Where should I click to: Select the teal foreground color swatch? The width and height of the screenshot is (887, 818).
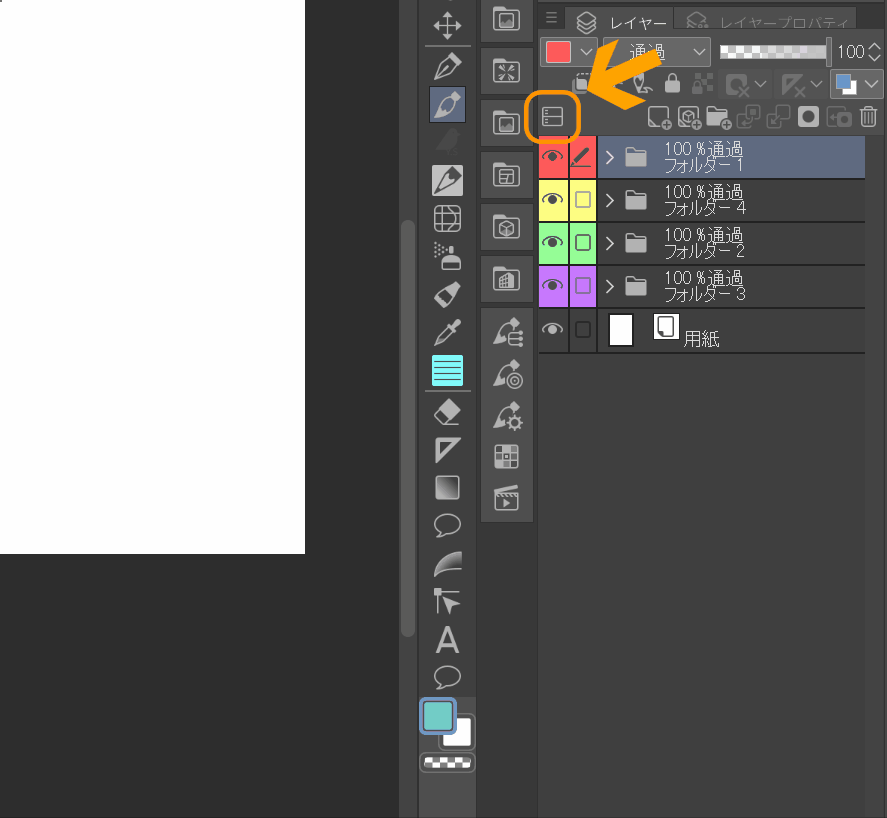(x=438, y=716)
